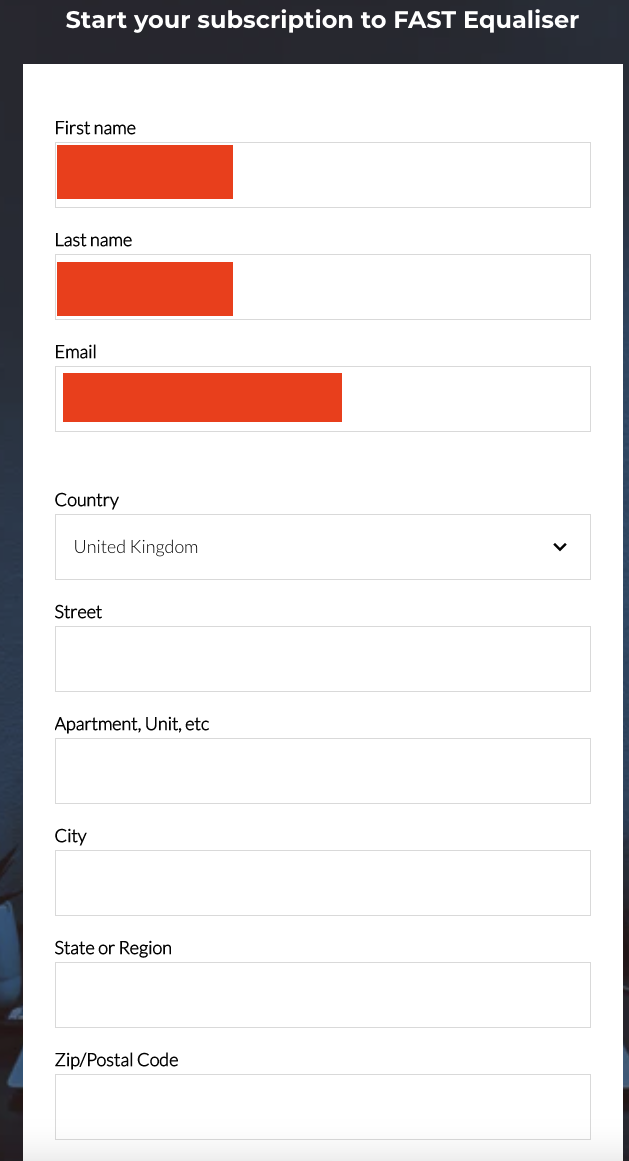
Task: Click the "Country" label above dropdown
Action: (x=87, y=501)
